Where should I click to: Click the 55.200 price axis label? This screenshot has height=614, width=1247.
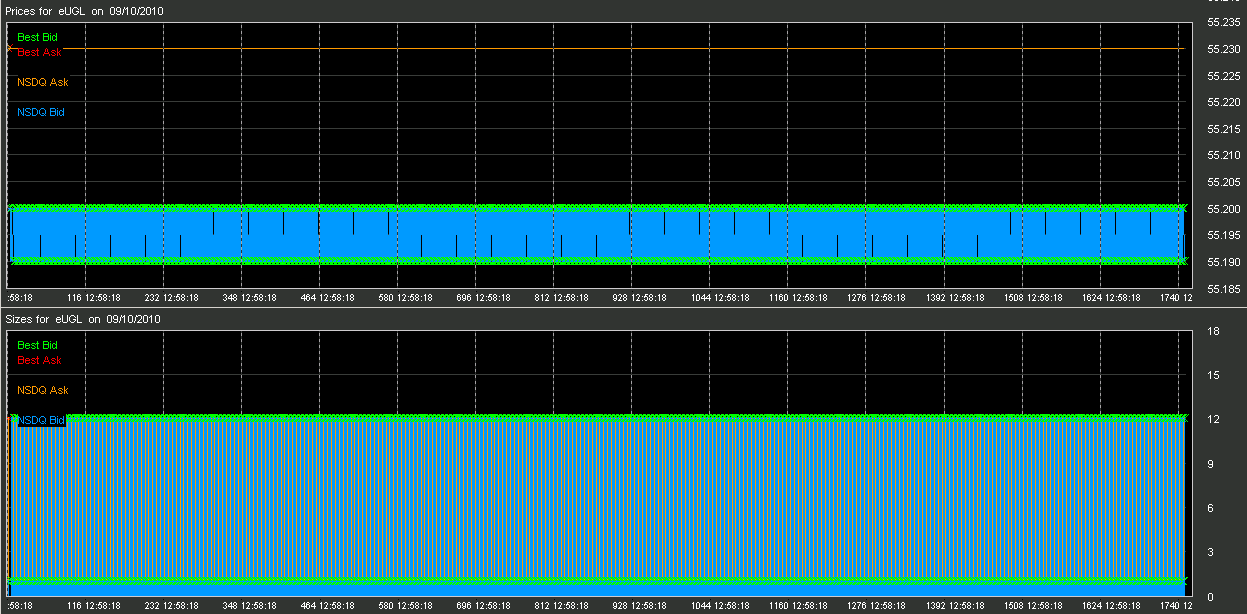(x=1224, y=209)
